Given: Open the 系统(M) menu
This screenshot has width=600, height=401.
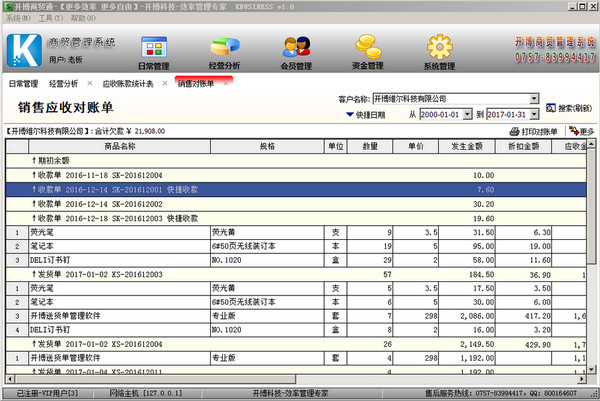Looking at the screenshot, I should click(19, 18).
